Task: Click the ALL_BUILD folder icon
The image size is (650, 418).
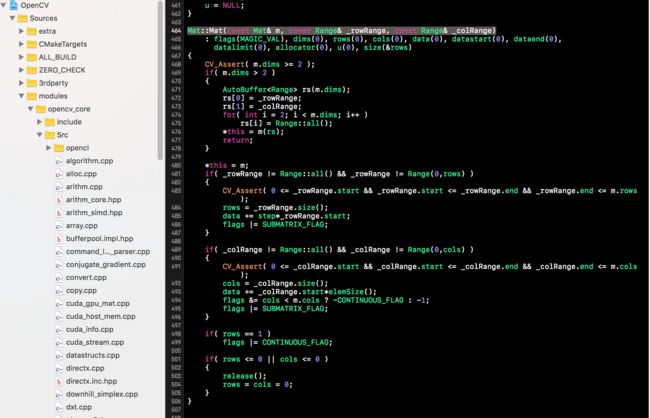Action: tap(32, 57)
